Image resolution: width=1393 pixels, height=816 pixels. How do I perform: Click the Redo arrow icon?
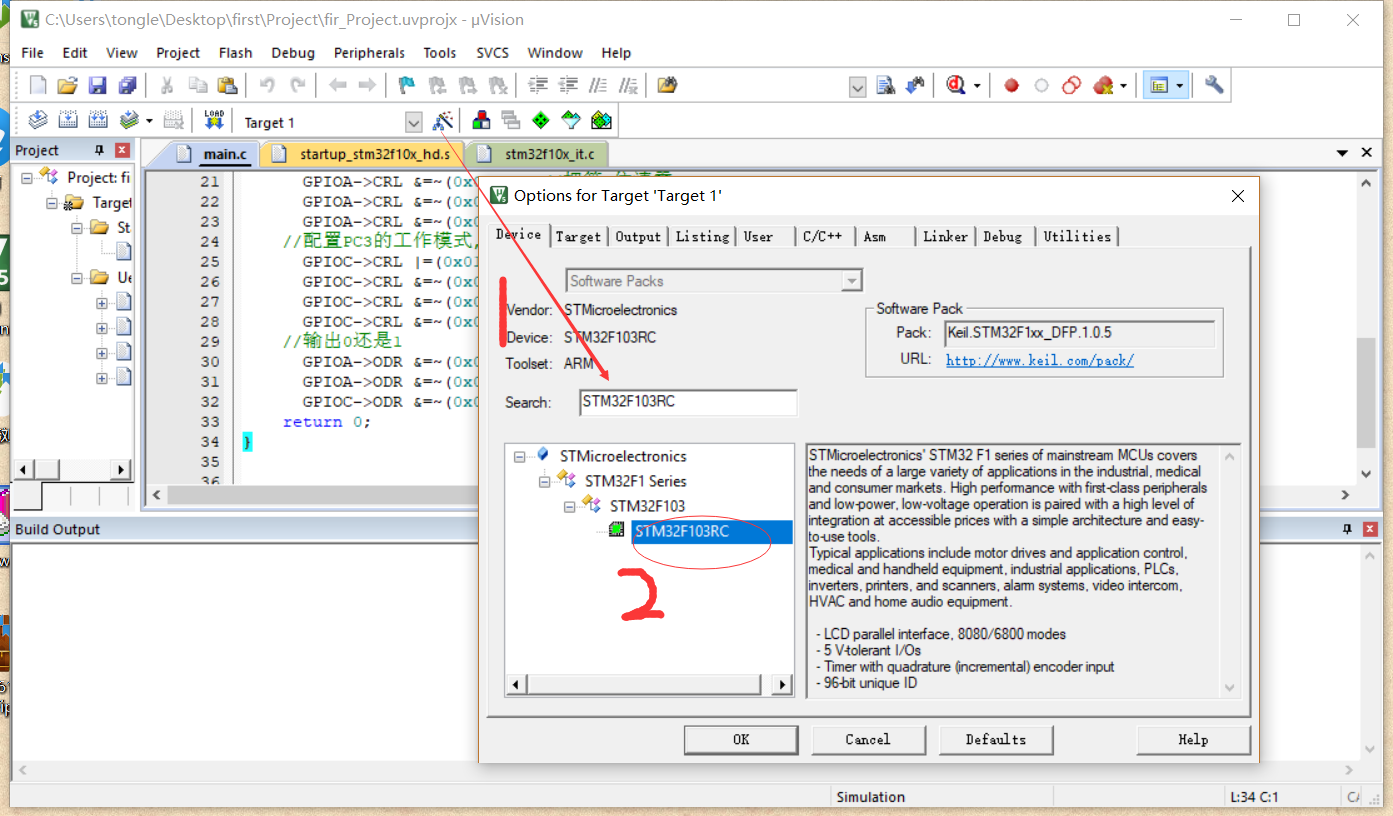point(298,86)
